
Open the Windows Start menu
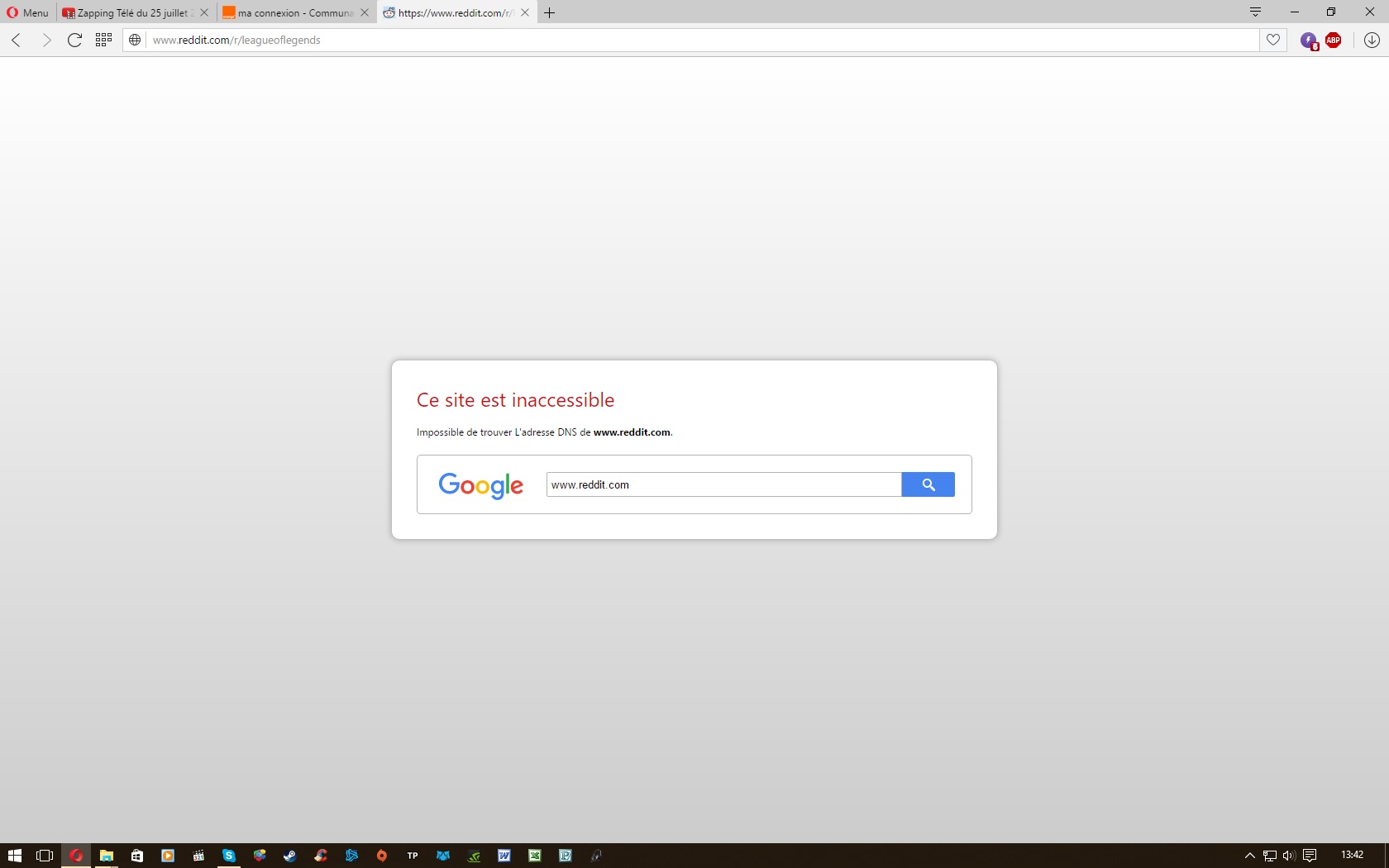[15, 856]
